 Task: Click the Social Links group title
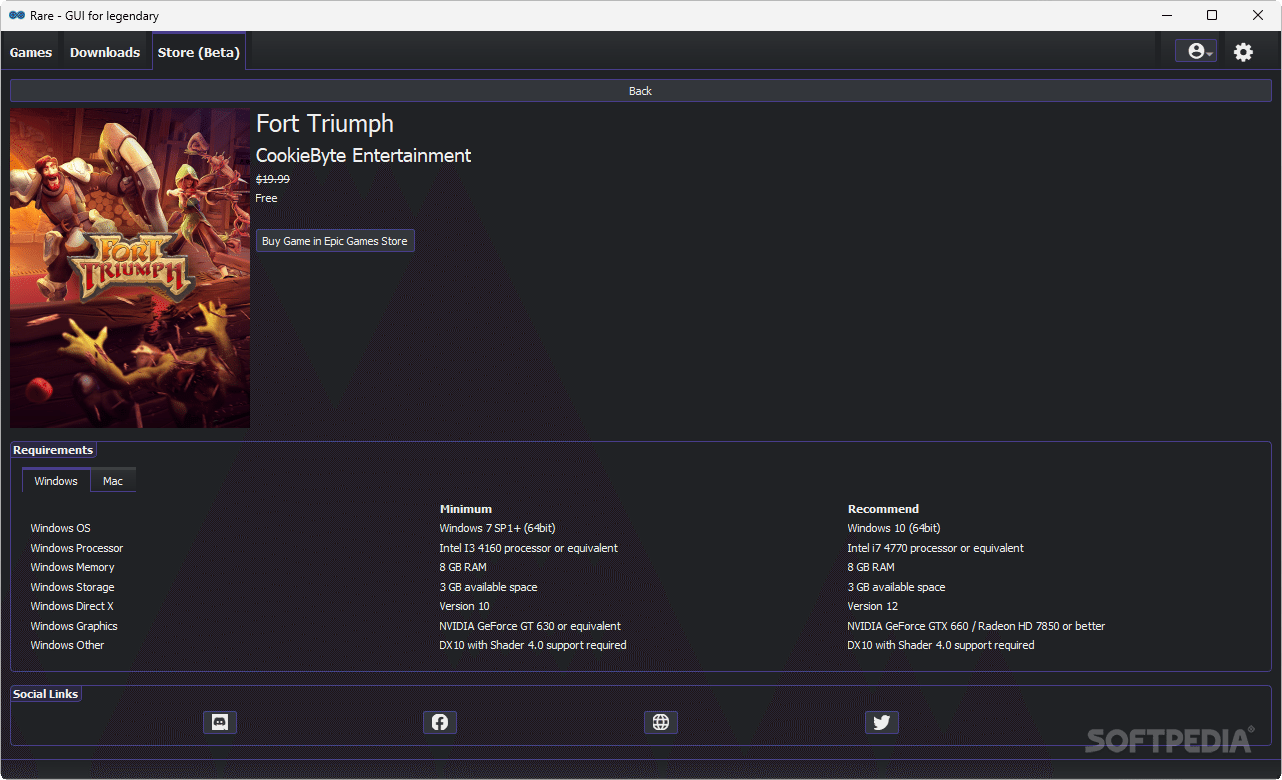(x=46, y=693)
